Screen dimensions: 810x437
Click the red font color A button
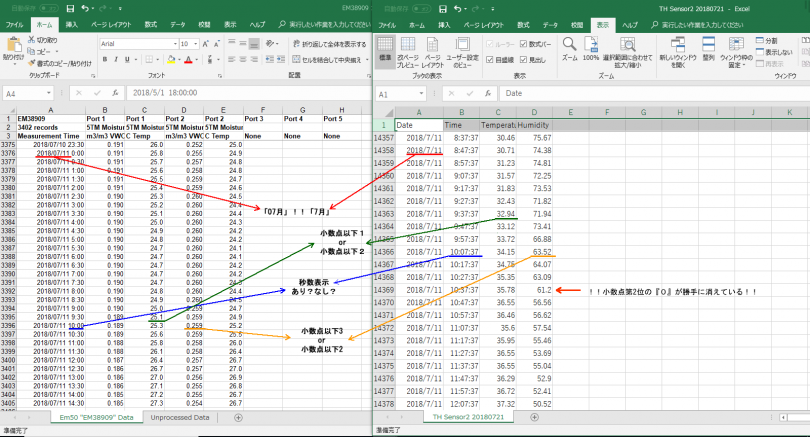tap(189, 60)
